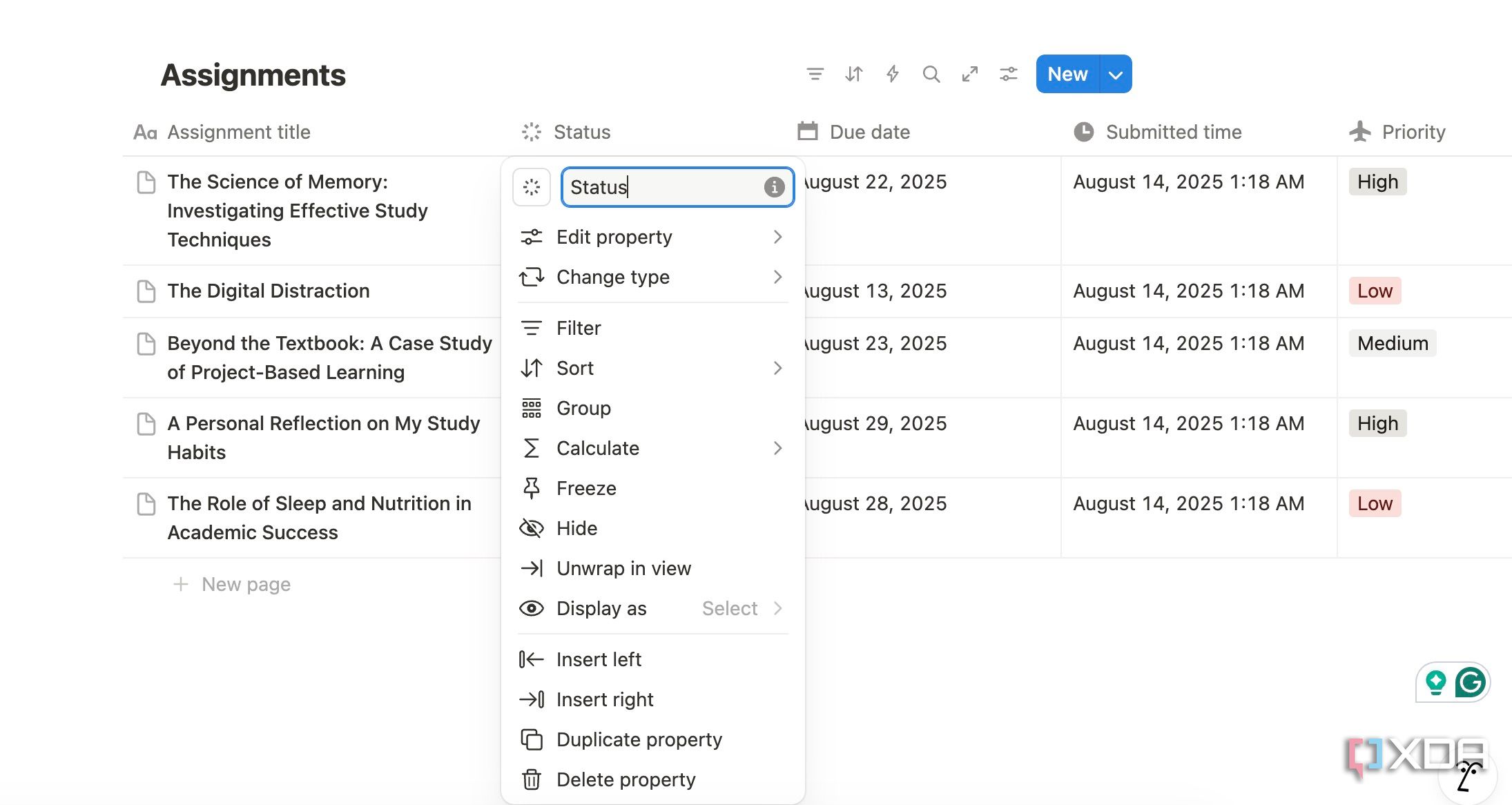
Task: Click High priority tag in first row
Action: click(1377, 182)
